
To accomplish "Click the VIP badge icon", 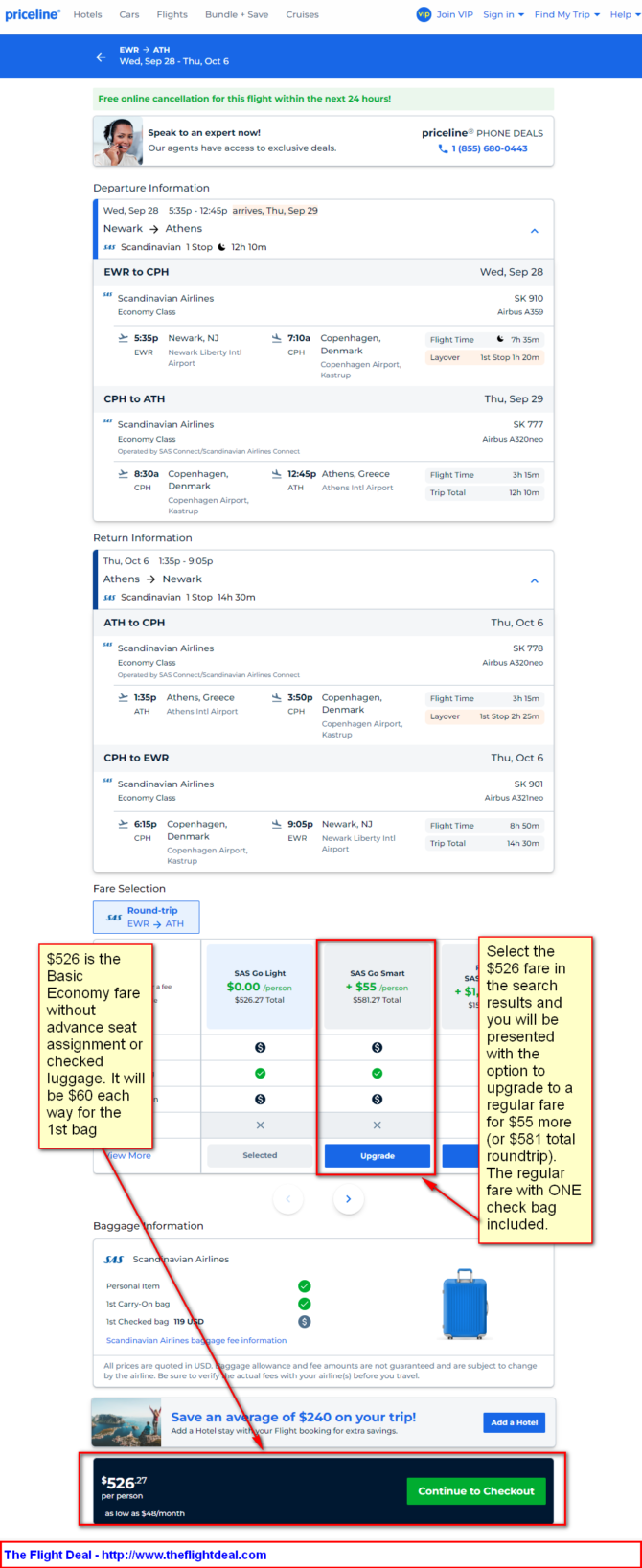I will (424, 14).
